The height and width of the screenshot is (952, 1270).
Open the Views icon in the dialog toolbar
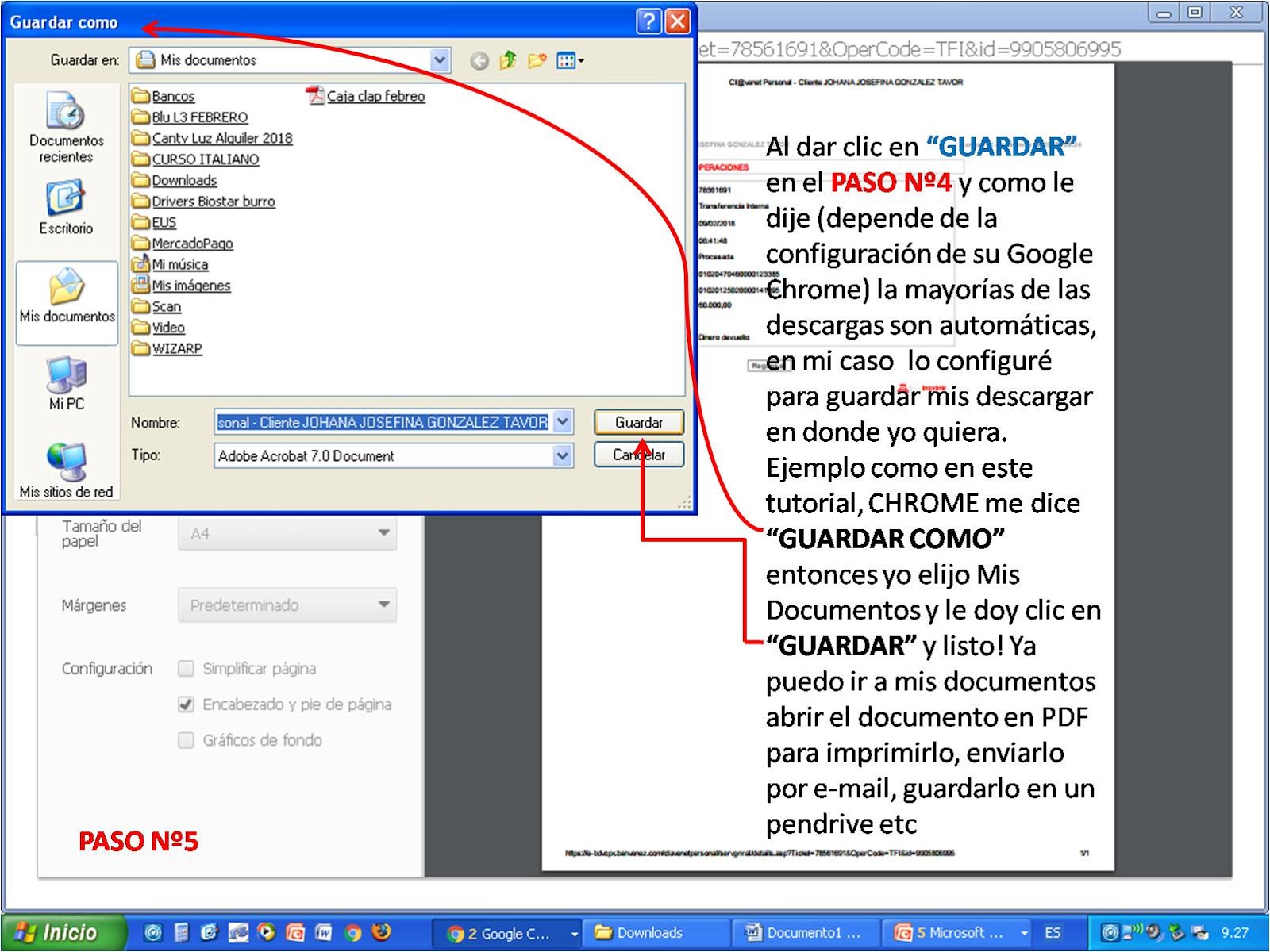pyautogui.click(x=566, y=59)
